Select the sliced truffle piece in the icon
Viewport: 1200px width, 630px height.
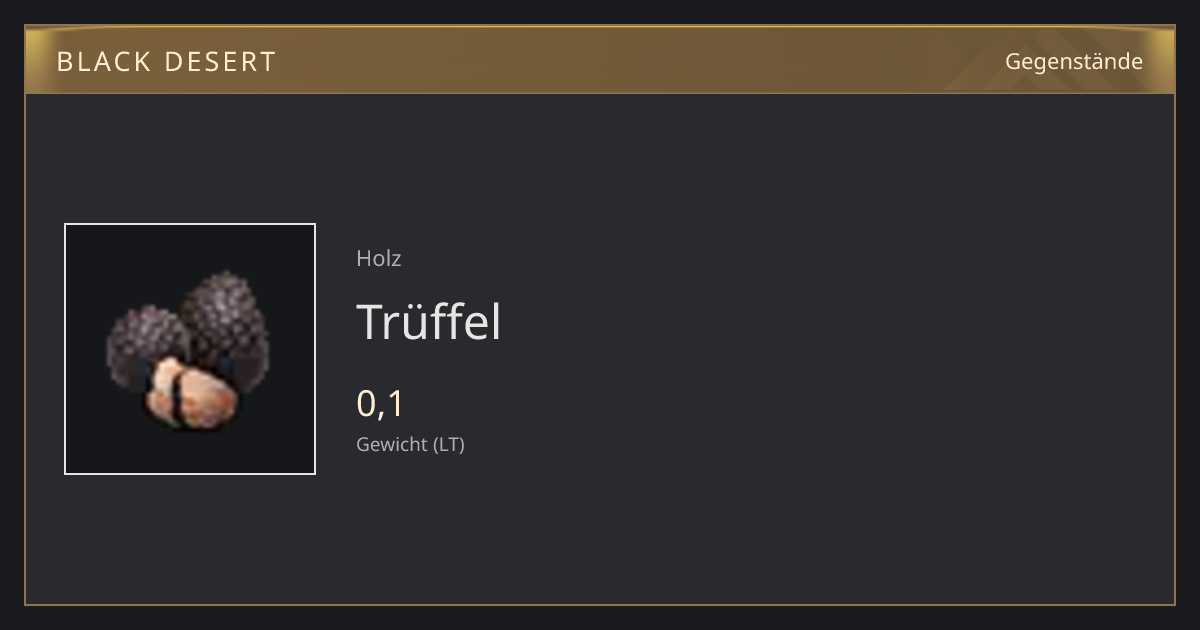pos(194,394)
